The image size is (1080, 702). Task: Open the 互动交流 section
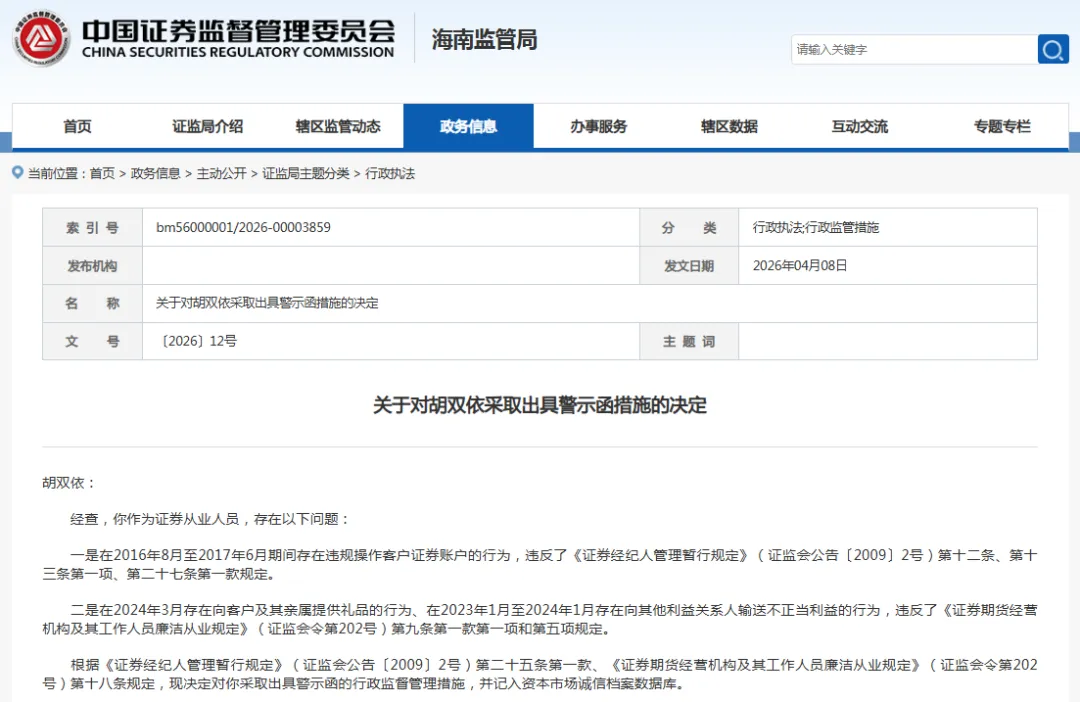point(858,126)
